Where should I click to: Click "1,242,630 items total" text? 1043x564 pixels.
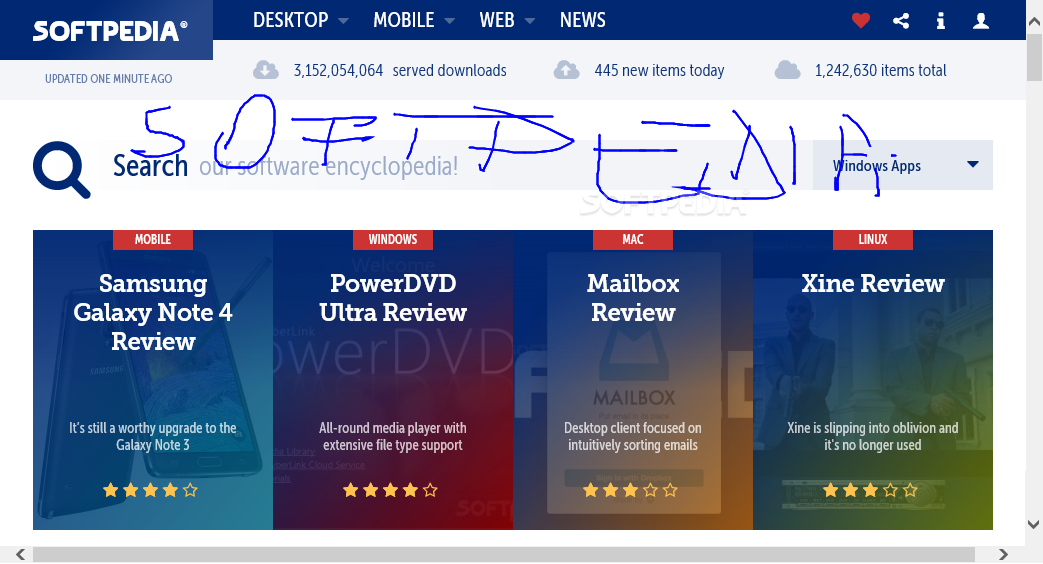881,70
